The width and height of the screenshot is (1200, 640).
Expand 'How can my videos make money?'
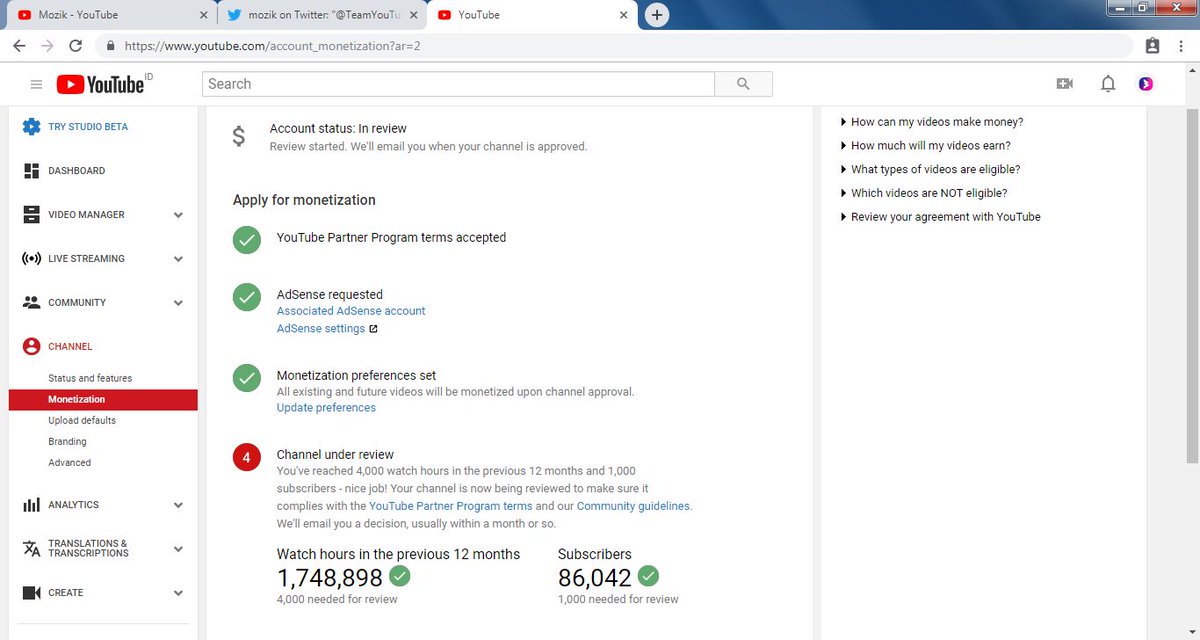click(x=932, y=122)
